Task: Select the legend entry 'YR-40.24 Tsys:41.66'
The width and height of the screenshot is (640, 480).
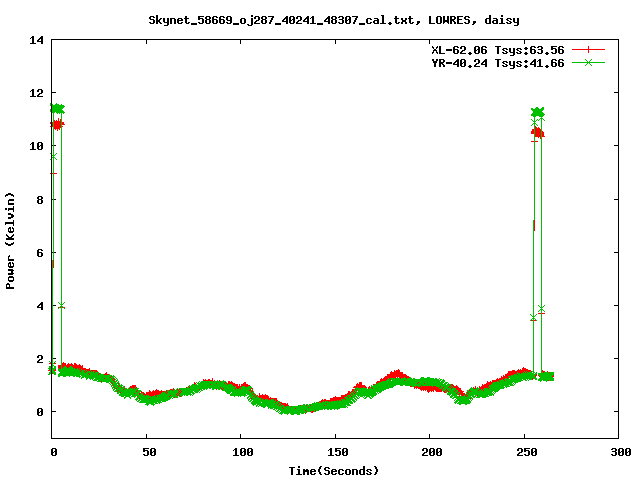Action: pyautogui.click(x=498, y=63)
